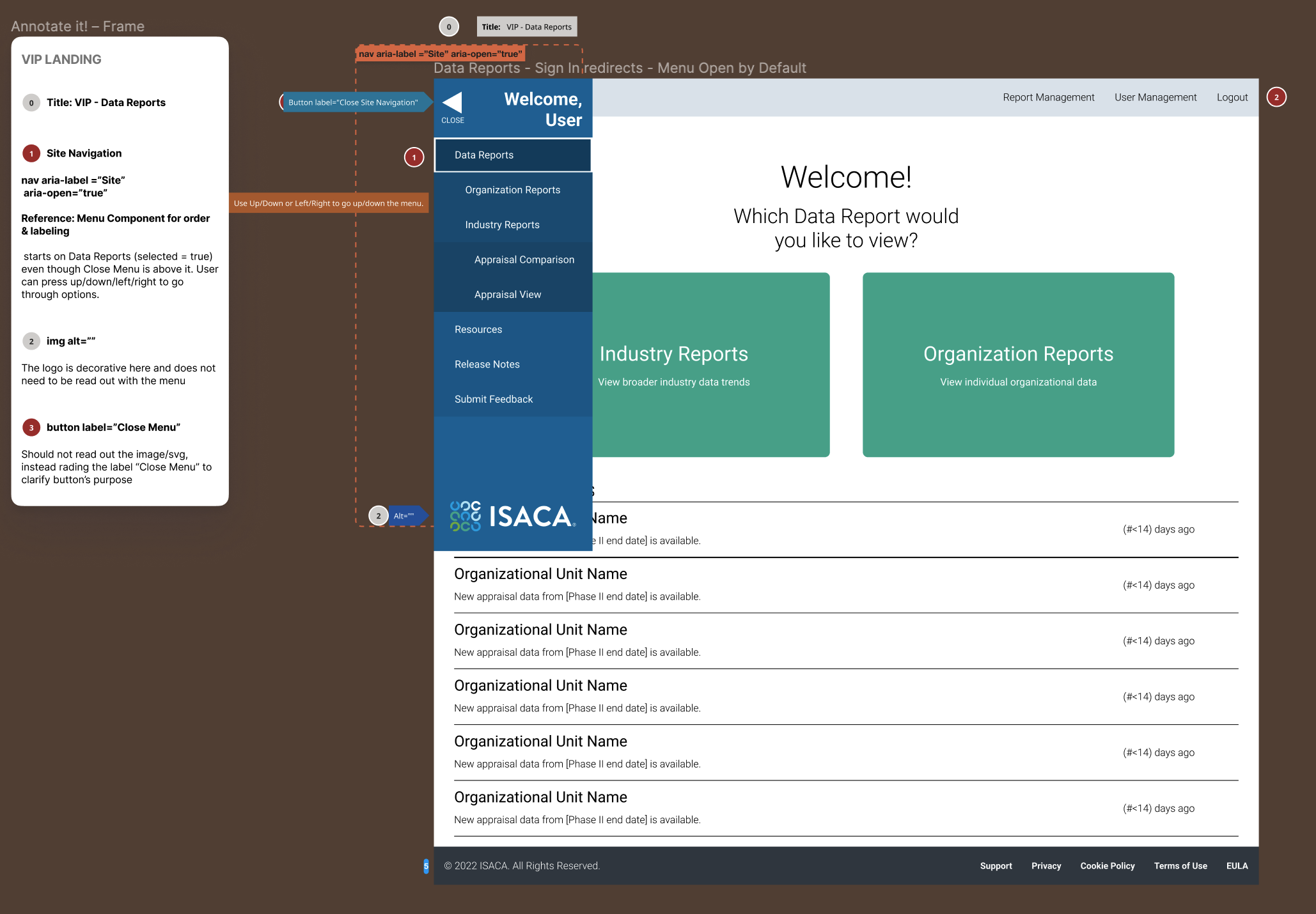Open User Management in top bar
Image resolution: width=1316 pixels, height=914 pixels.
point(1155,97)
